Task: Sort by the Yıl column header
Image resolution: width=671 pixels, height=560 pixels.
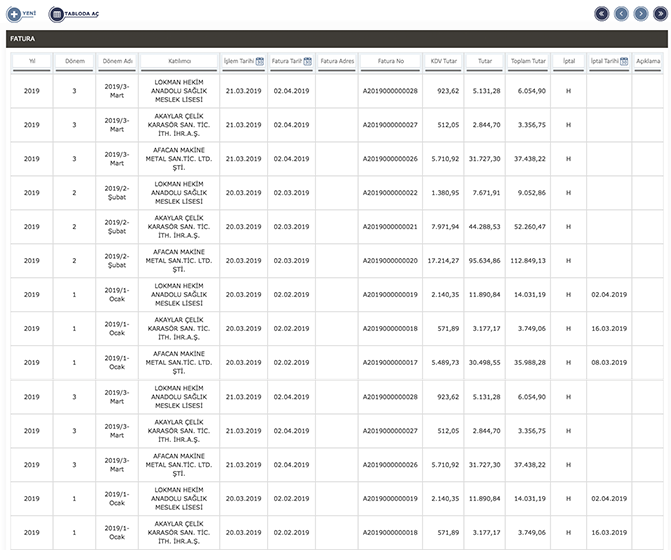Action: point(32,61)
